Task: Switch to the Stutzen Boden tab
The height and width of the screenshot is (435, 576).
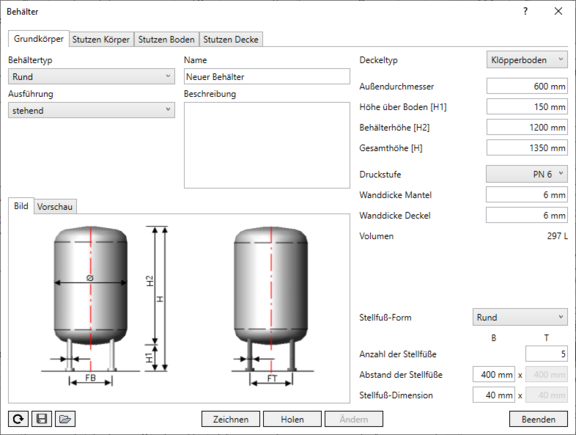Action: 166,39
